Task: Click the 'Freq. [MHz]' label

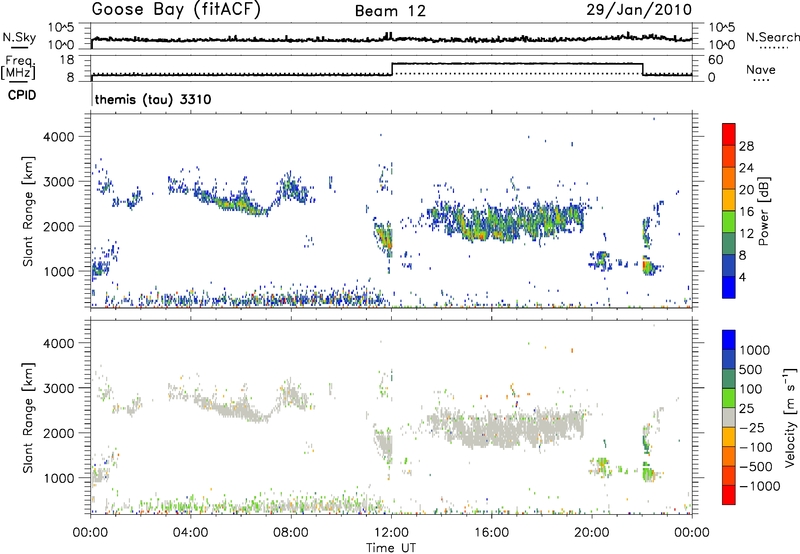Action: pyautogui.click(x=19, y=67)
